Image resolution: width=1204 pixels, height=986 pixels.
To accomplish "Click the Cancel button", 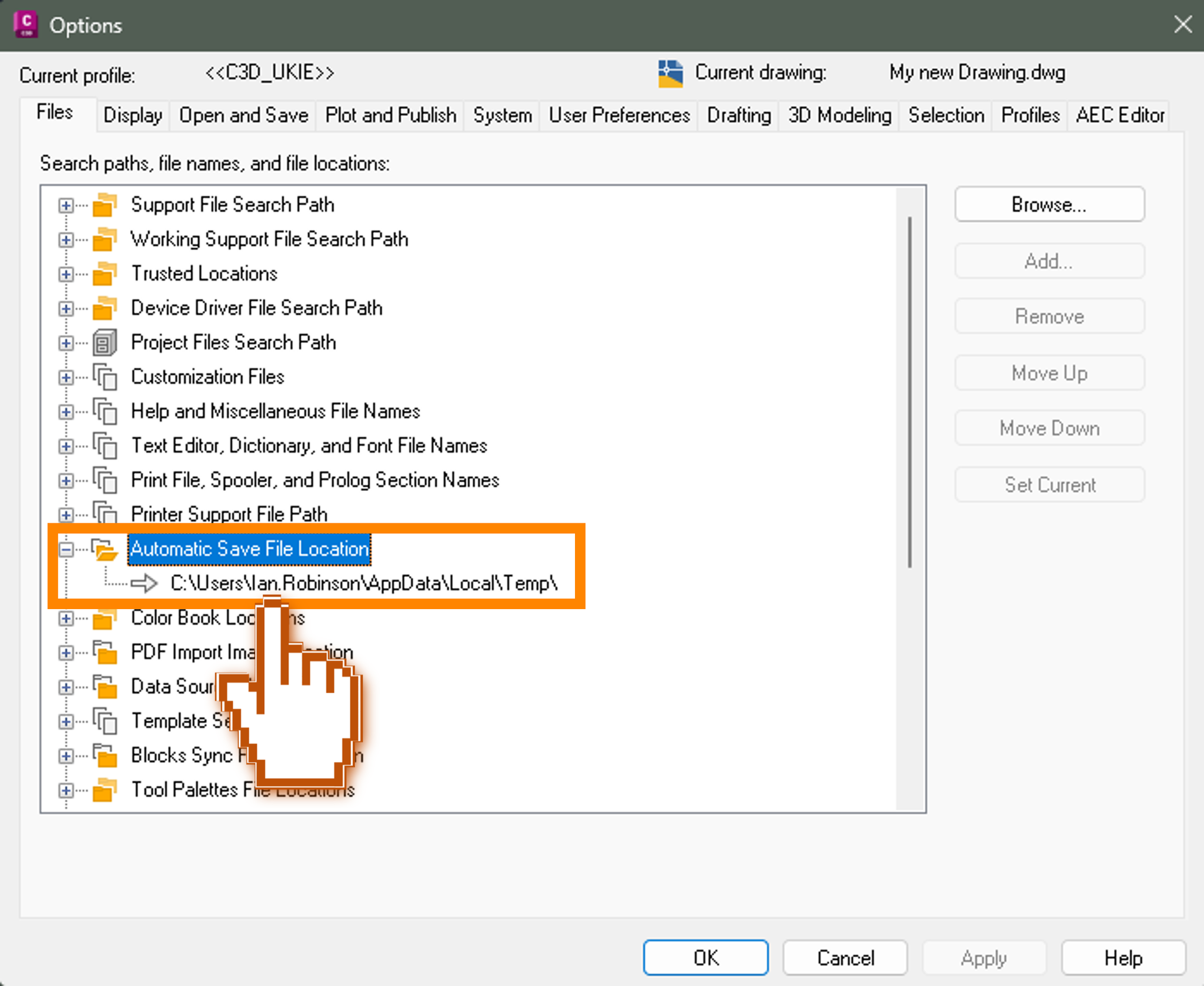I will click(845, 958).
